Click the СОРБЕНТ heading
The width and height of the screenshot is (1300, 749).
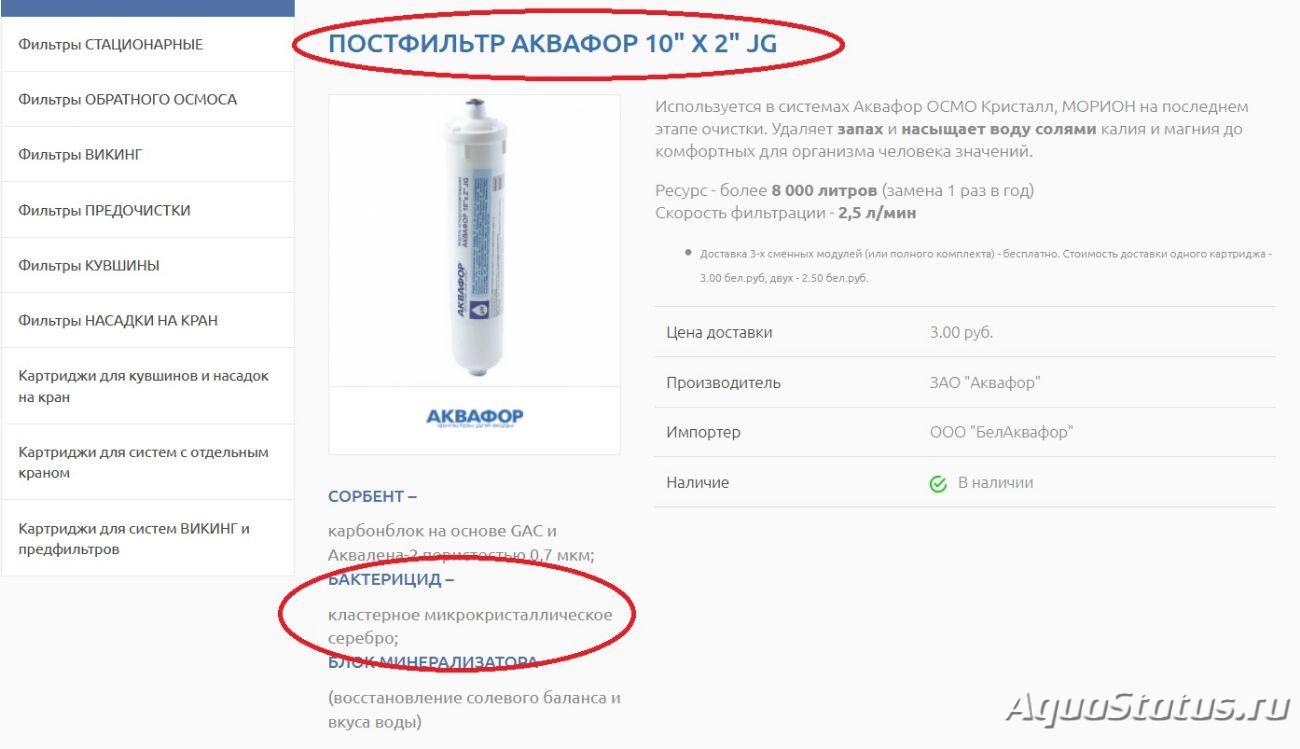tap(372, 496)
